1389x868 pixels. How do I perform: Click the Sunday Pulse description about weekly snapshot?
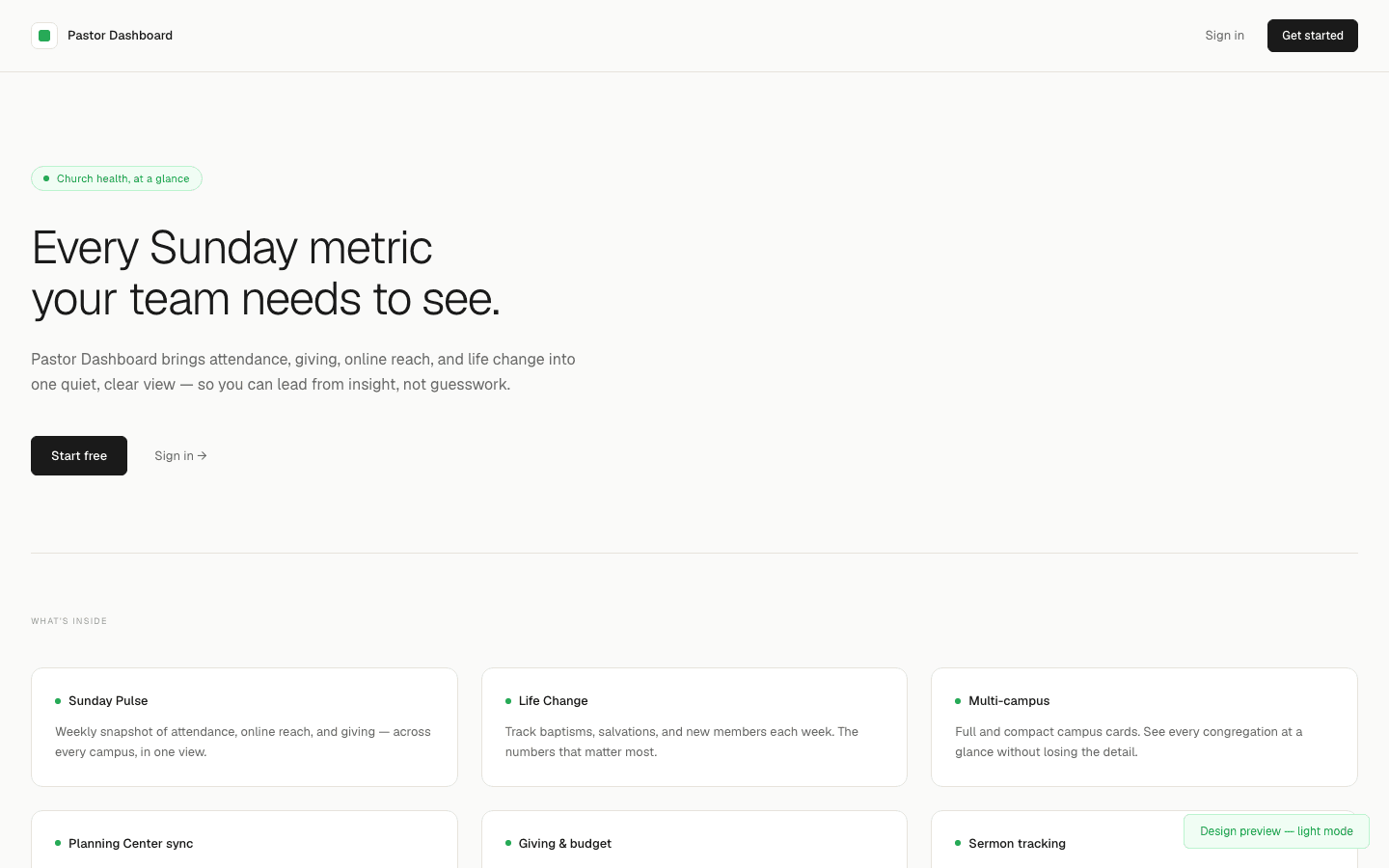click(243, 742)
